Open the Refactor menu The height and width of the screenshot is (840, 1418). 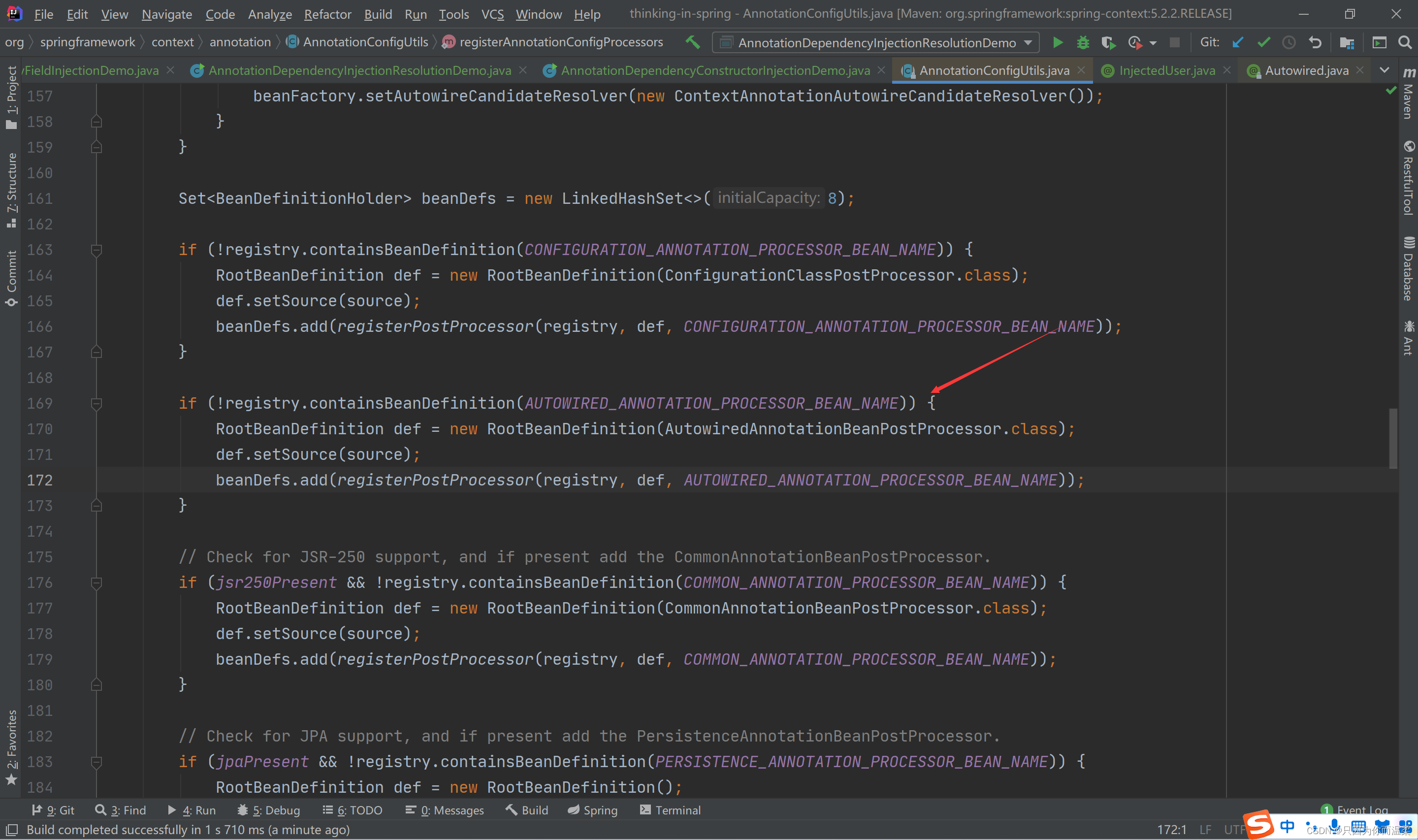pyautogui.click(x=327, y=14)
